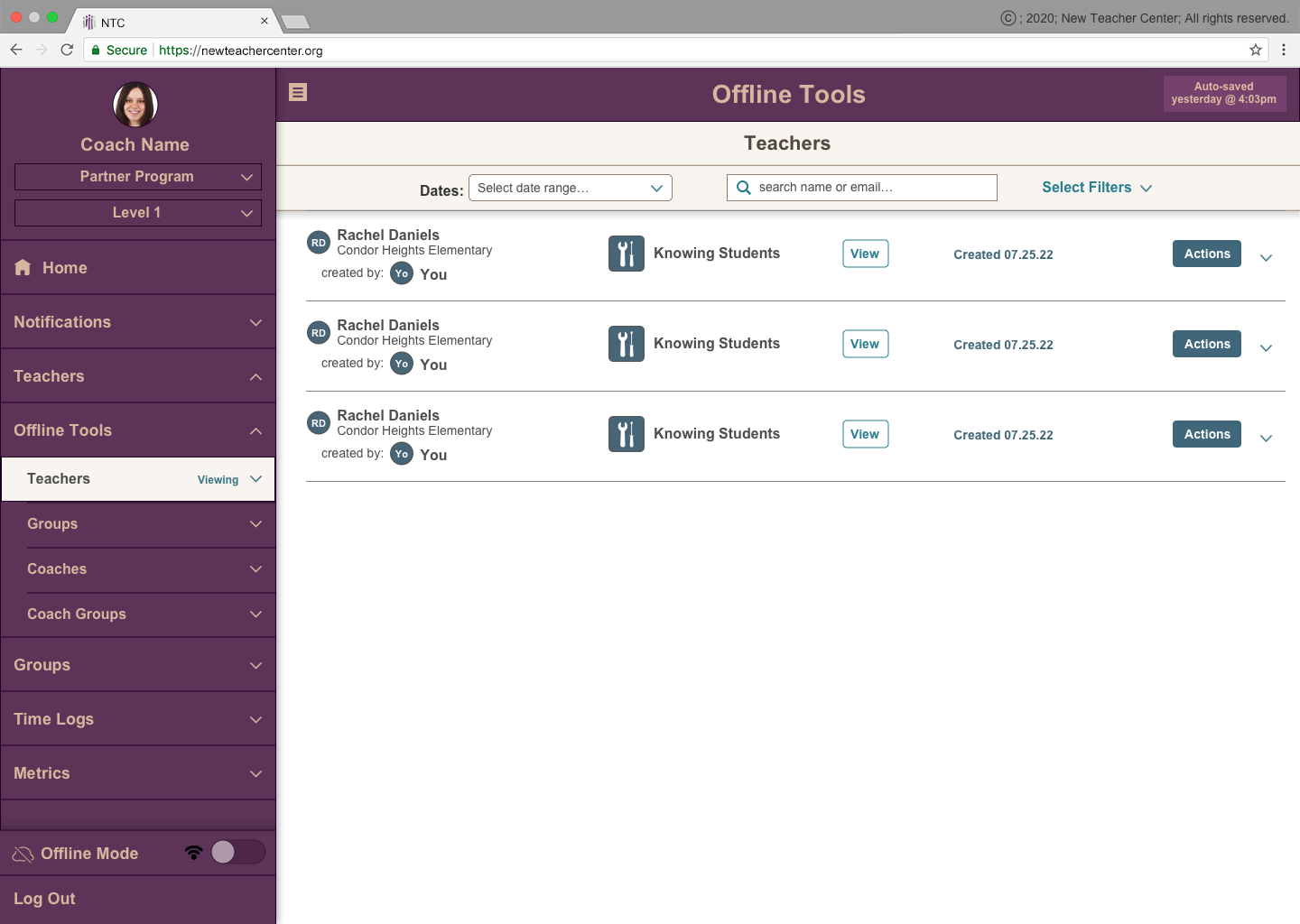Expand the third Rachel Daniels row chevron
The image size is (1300, 924).
point(1266,439)
